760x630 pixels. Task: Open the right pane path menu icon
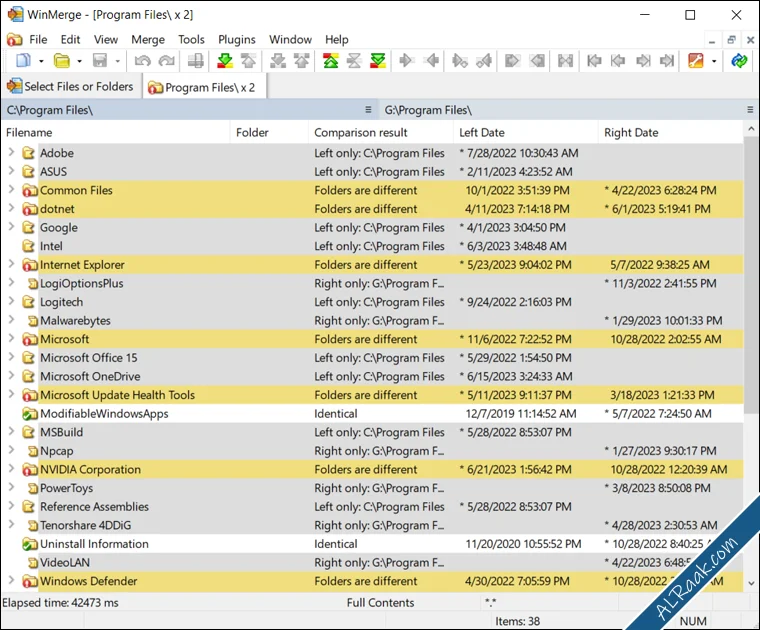750,110
